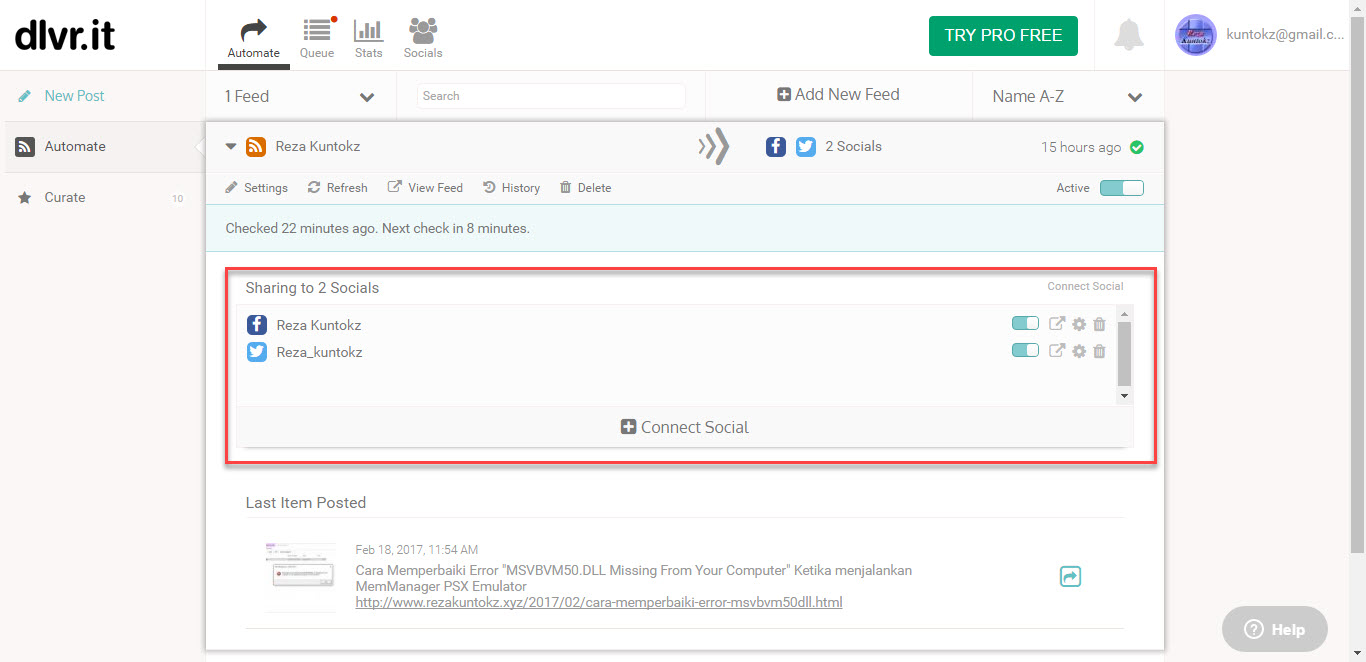1366x662 pixels.
Task: Click the 2 Socials label
Action: (853, 147)
